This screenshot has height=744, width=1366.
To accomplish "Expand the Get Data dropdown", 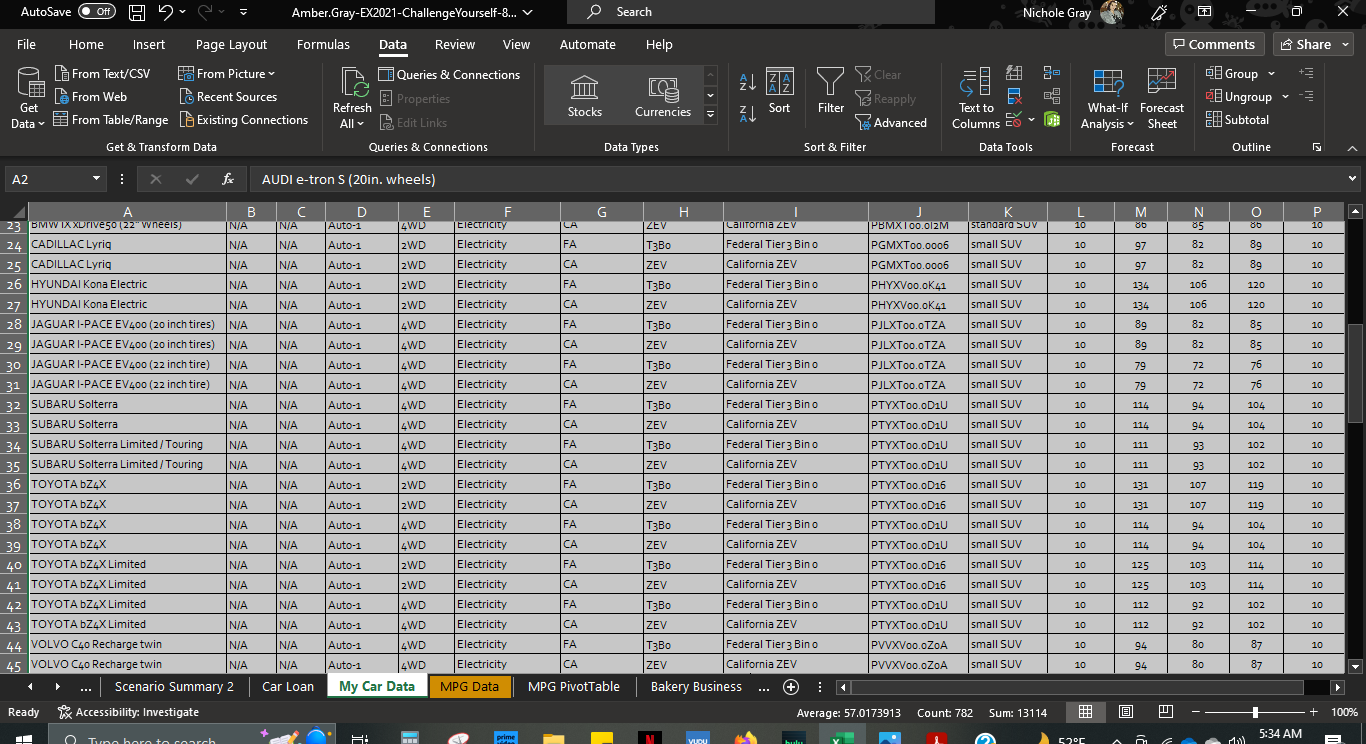I will [x=28, y=97].
